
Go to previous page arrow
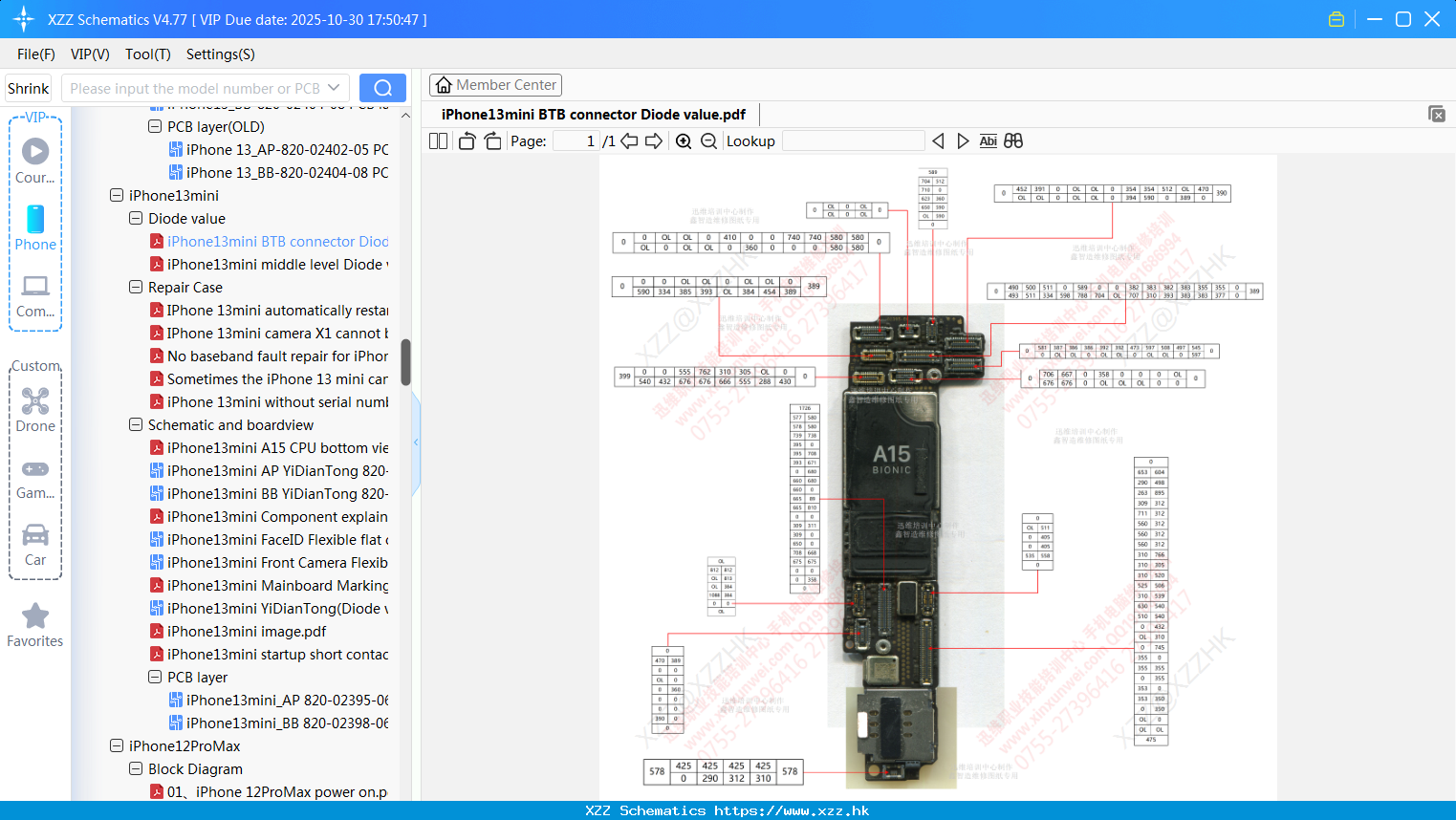[x=629, y=140]
